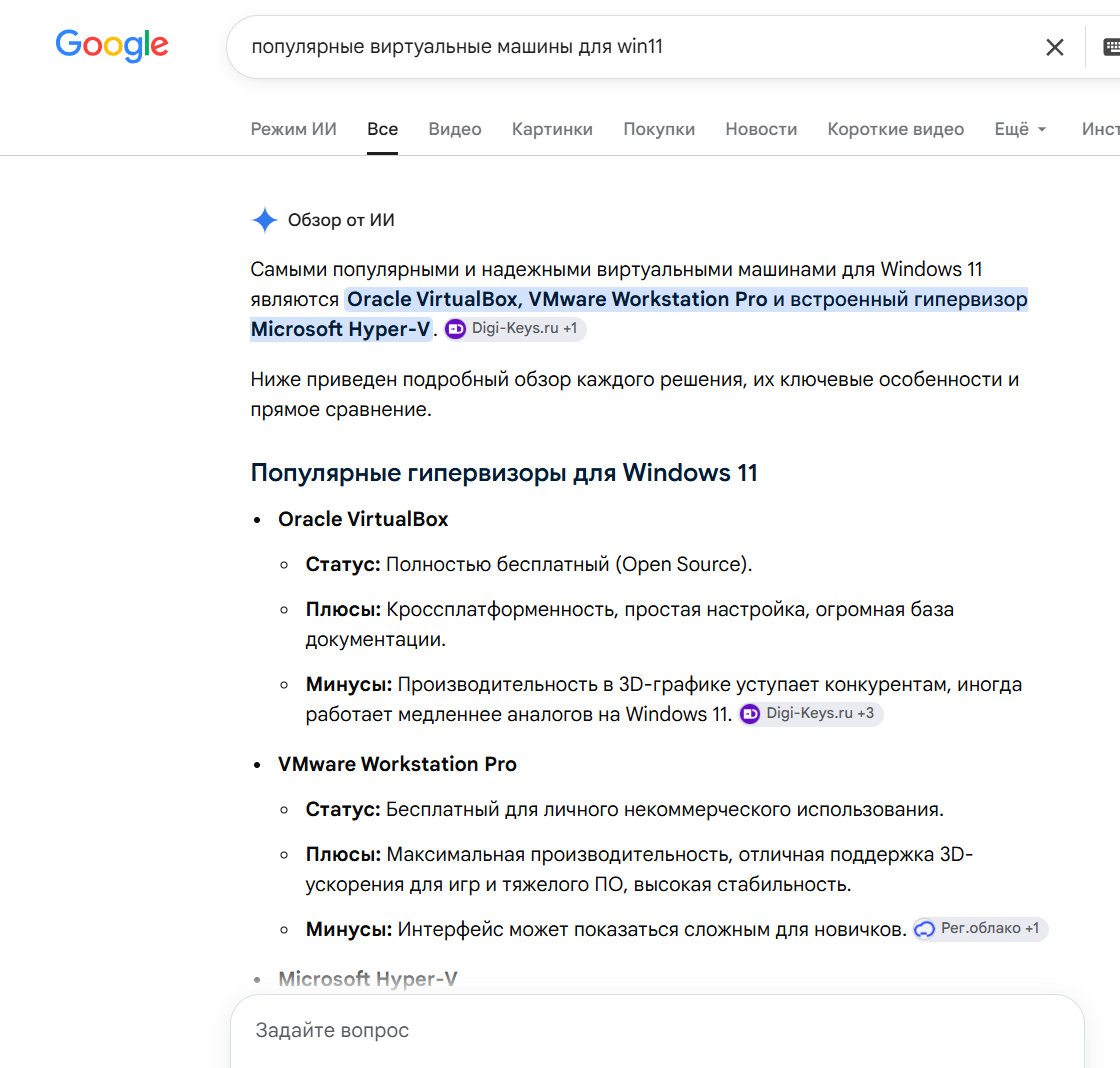The image size is (1120, 1068).
Task: Open the Рег.облако +1 source chip
Action: pos(980,929)
